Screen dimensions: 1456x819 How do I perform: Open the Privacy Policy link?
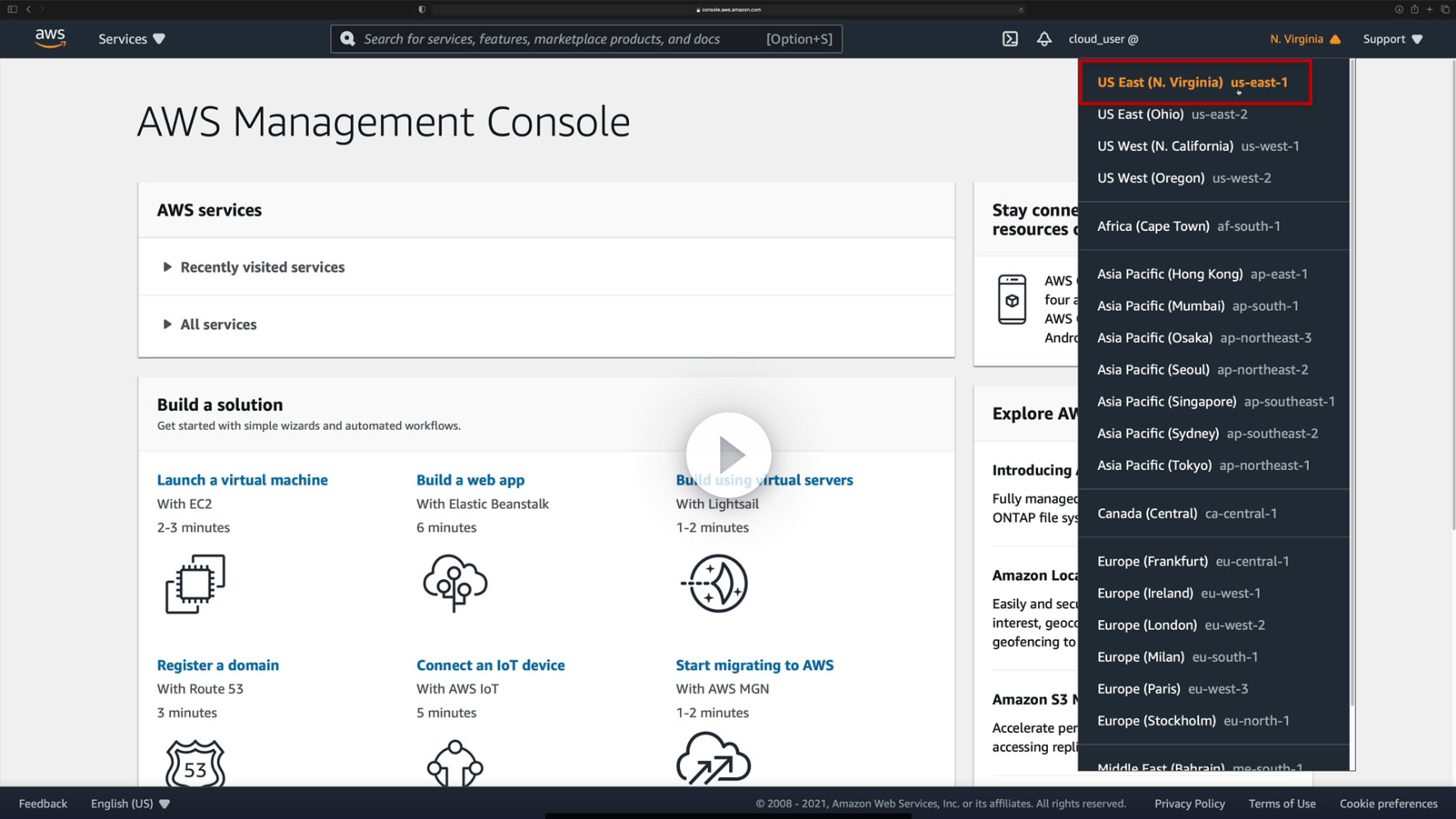coord(1190,803)
